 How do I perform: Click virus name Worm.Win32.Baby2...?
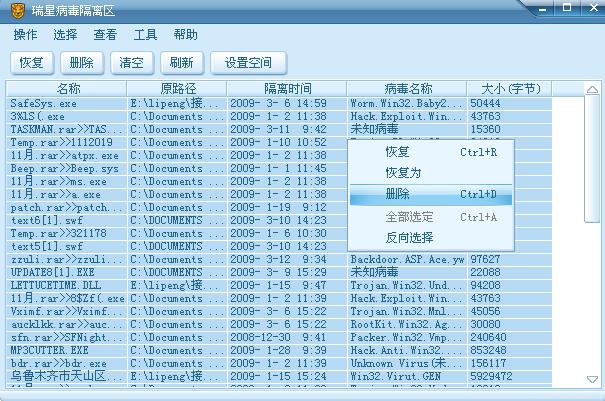(406, 103)
